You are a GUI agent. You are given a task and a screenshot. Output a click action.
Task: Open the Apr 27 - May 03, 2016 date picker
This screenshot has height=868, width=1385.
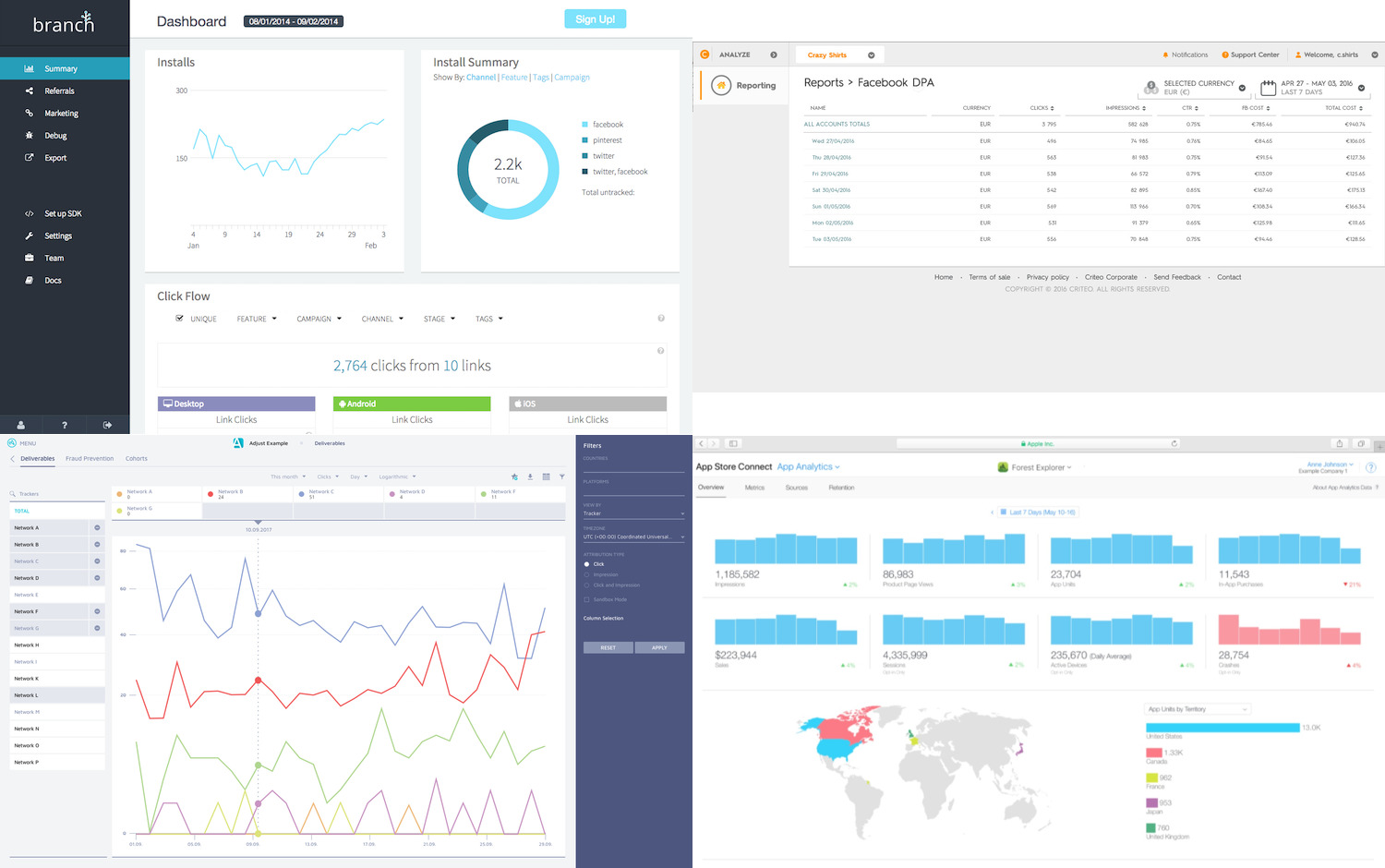[1312, 88]
